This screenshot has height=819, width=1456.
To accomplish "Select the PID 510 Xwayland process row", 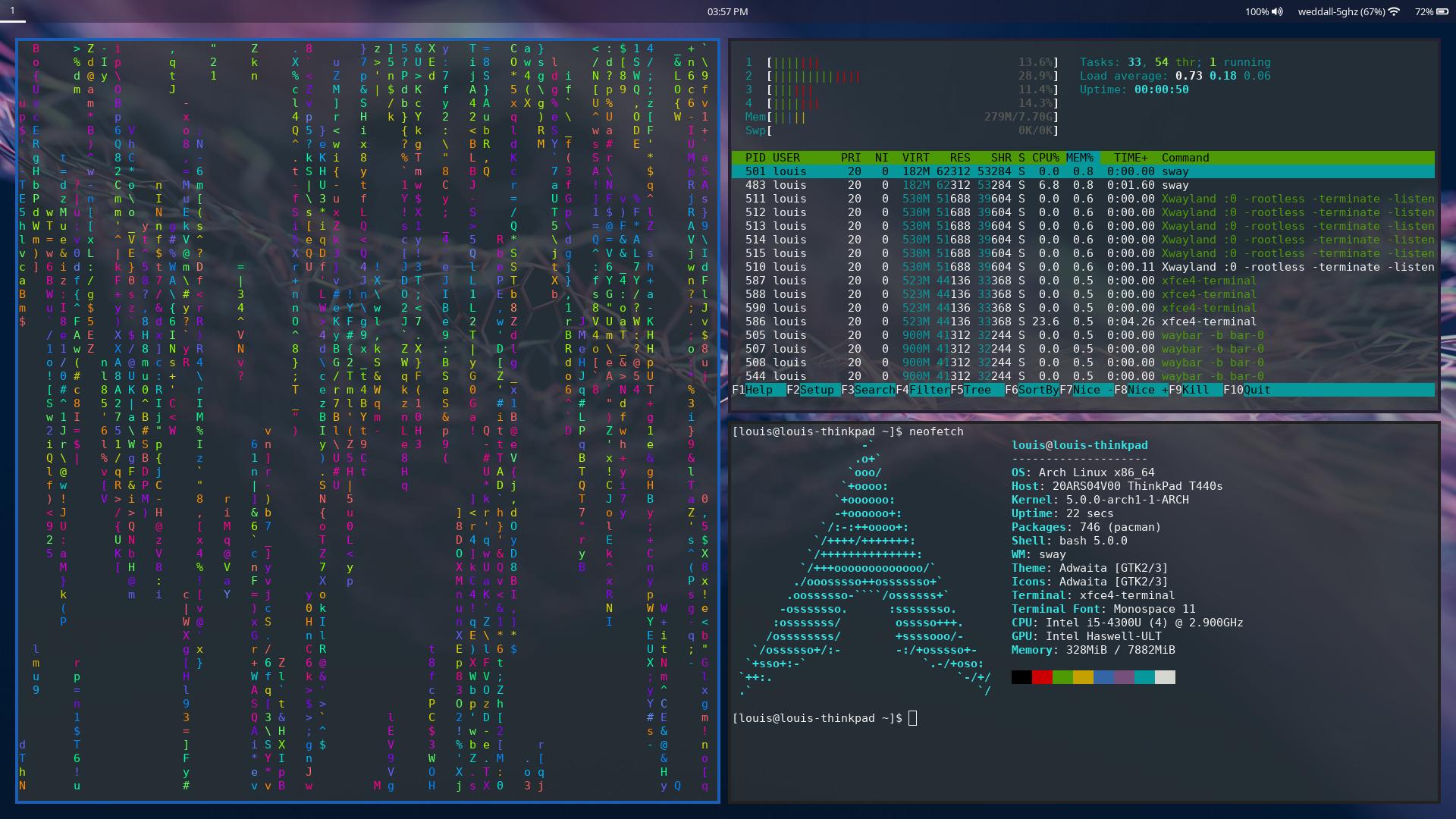I will [x=1083, y=267].
